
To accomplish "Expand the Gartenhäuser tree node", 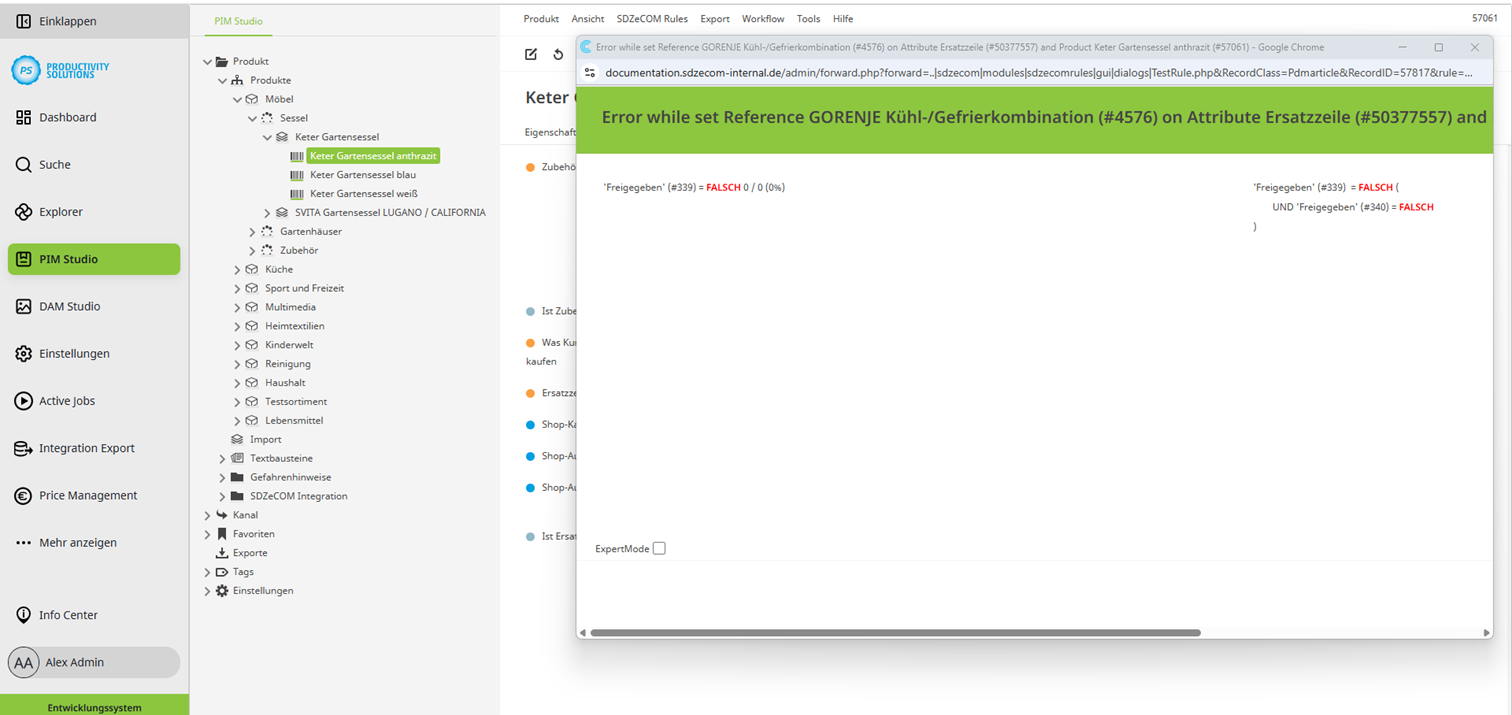I will pyautogui.click(x=252, y=232).
